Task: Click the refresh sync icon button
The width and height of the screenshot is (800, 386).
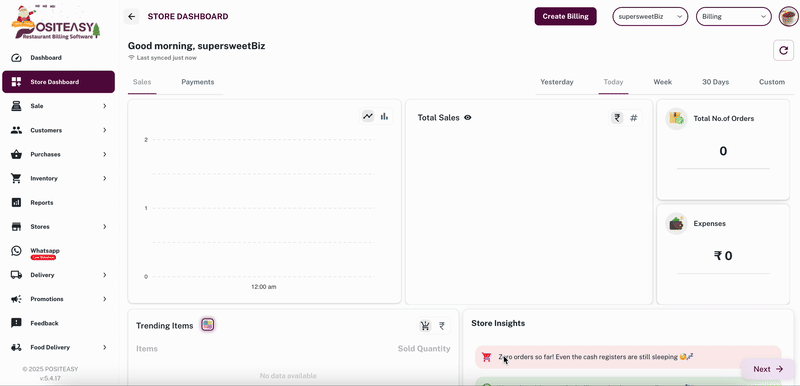Action: (x=784, y=50)
